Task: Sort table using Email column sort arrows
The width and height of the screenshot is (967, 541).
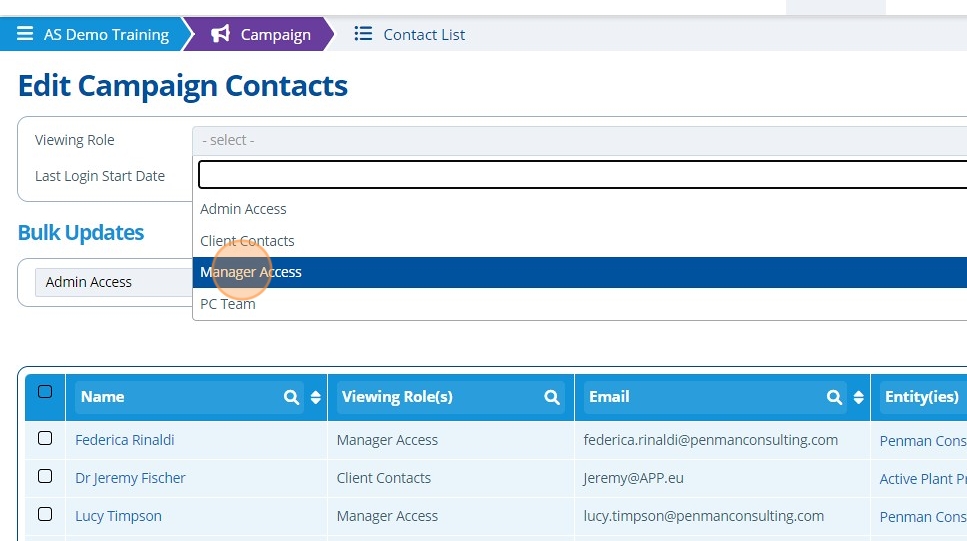Action: click(x=859, y=397)
